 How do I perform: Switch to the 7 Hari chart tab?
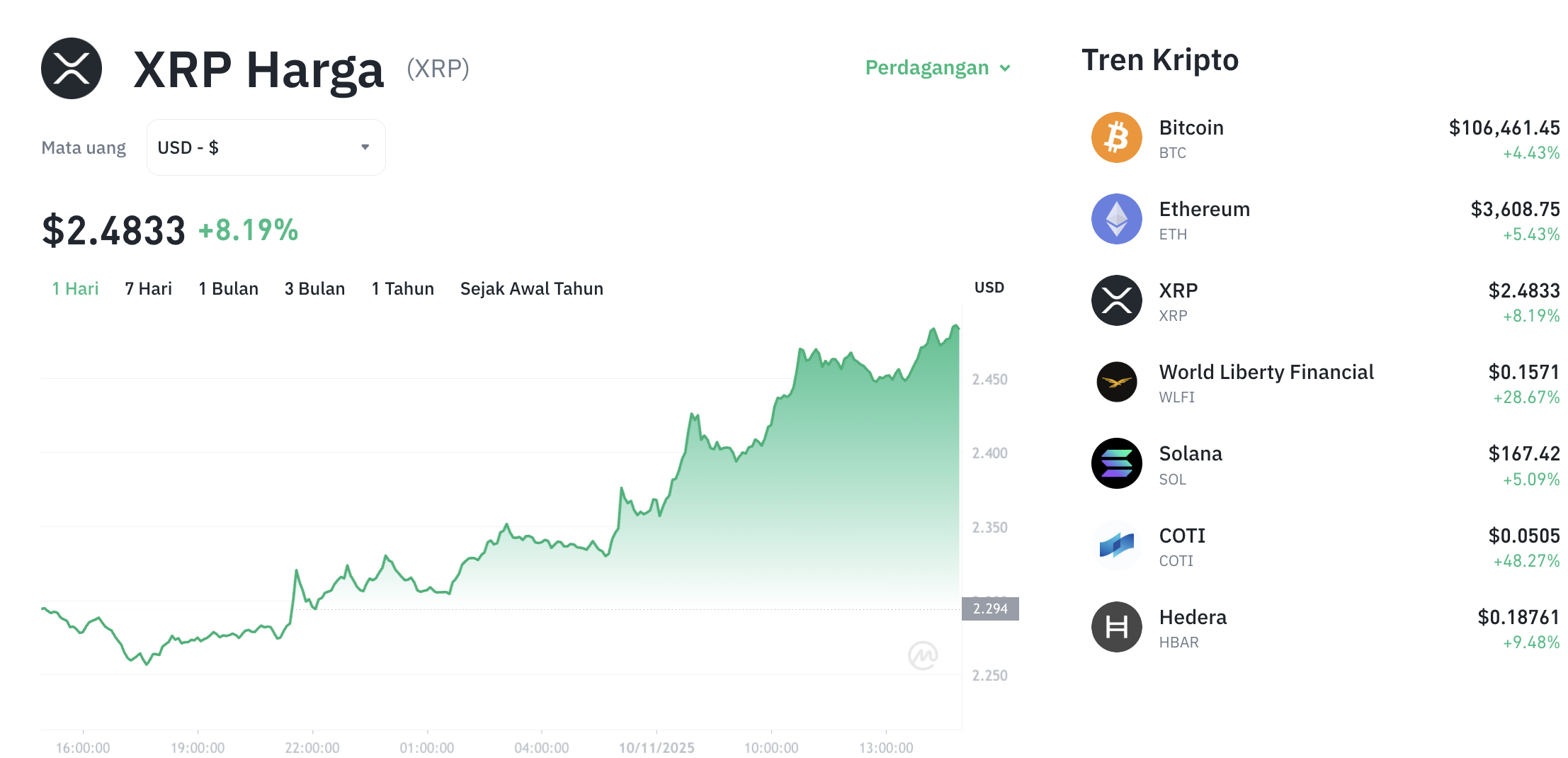(147, 288)
